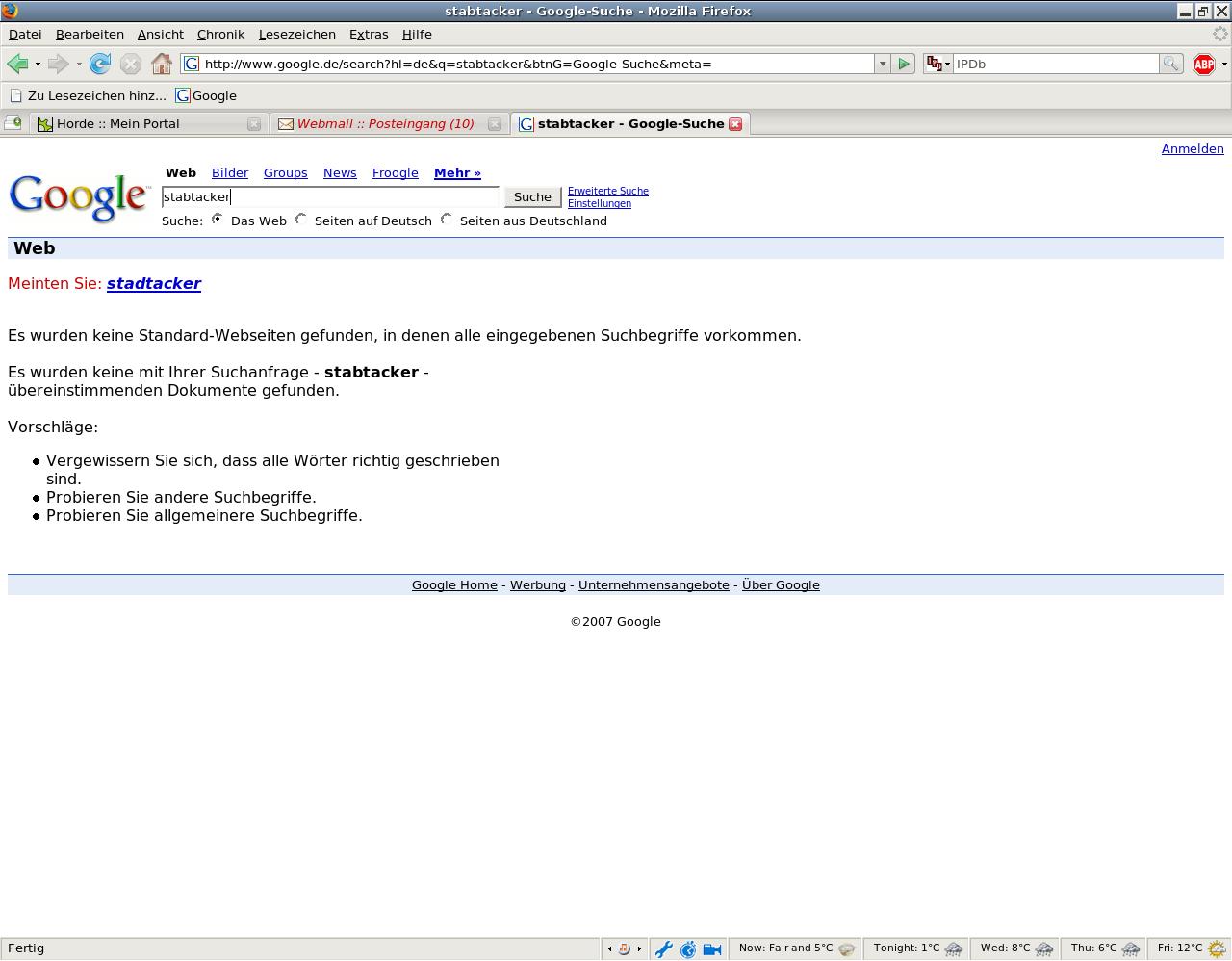Viewport: 1232px width, 961px height.
Task: Click the search magnifier in IPDb box
Action: pos(1170,65)
